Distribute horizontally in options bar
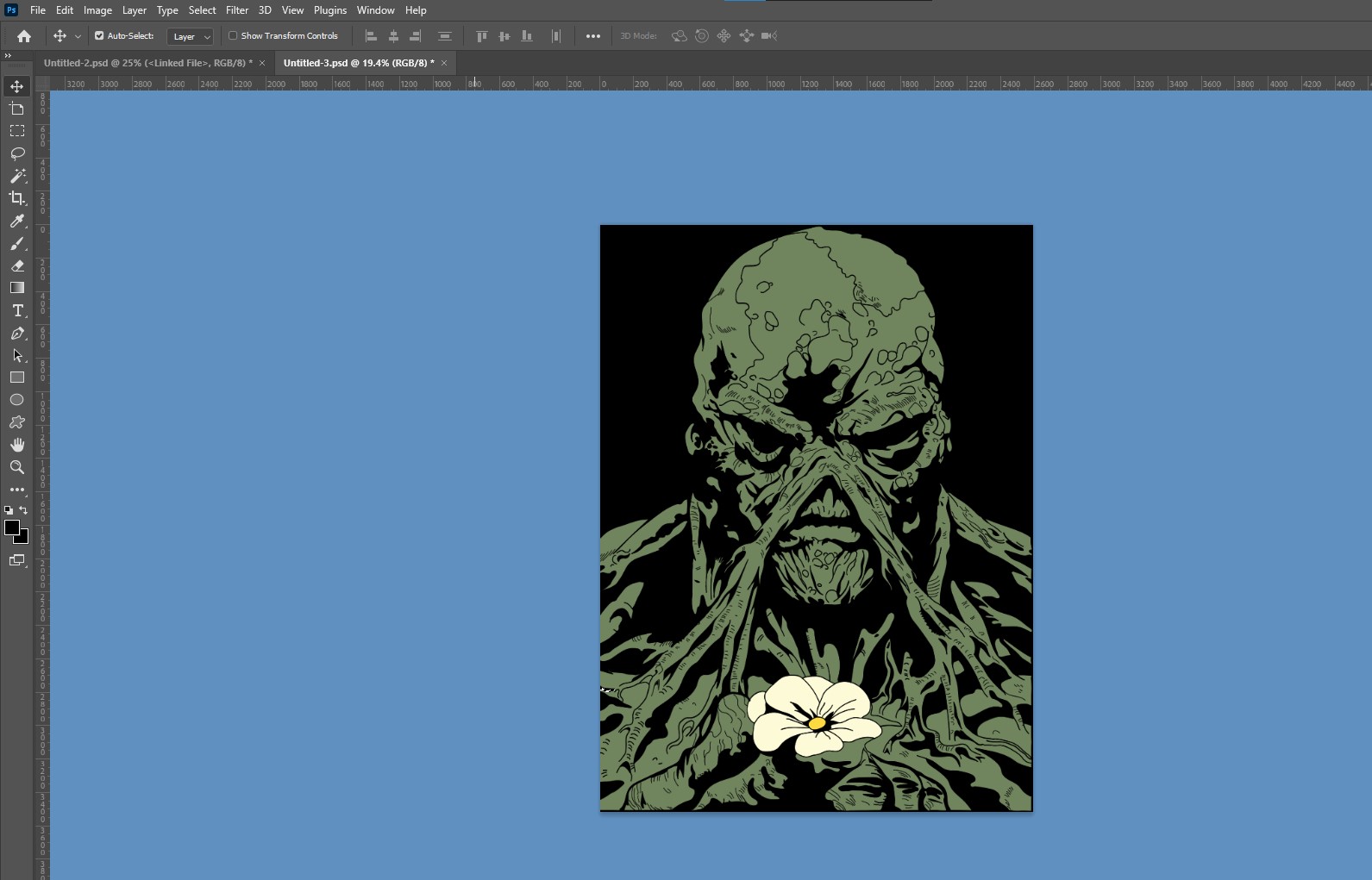The height and width of the screenshot is (880, 1372). pos(555,36)
